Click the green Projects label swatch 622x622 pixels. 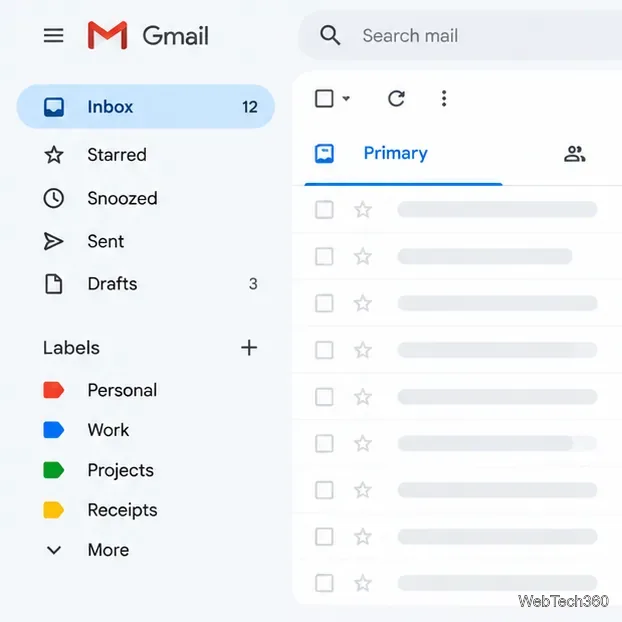pos(53,470)
